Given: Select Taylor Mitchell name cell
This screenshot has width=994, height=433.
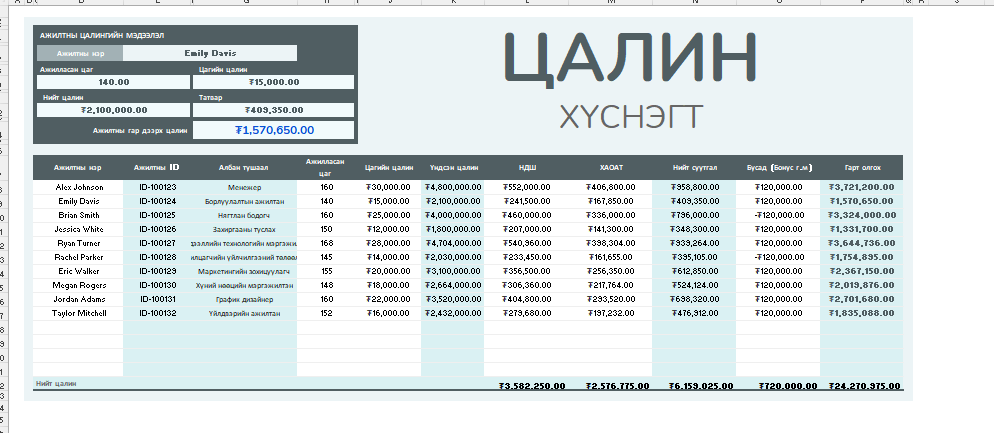Looking at the screenshot, I should pos(78,313).
